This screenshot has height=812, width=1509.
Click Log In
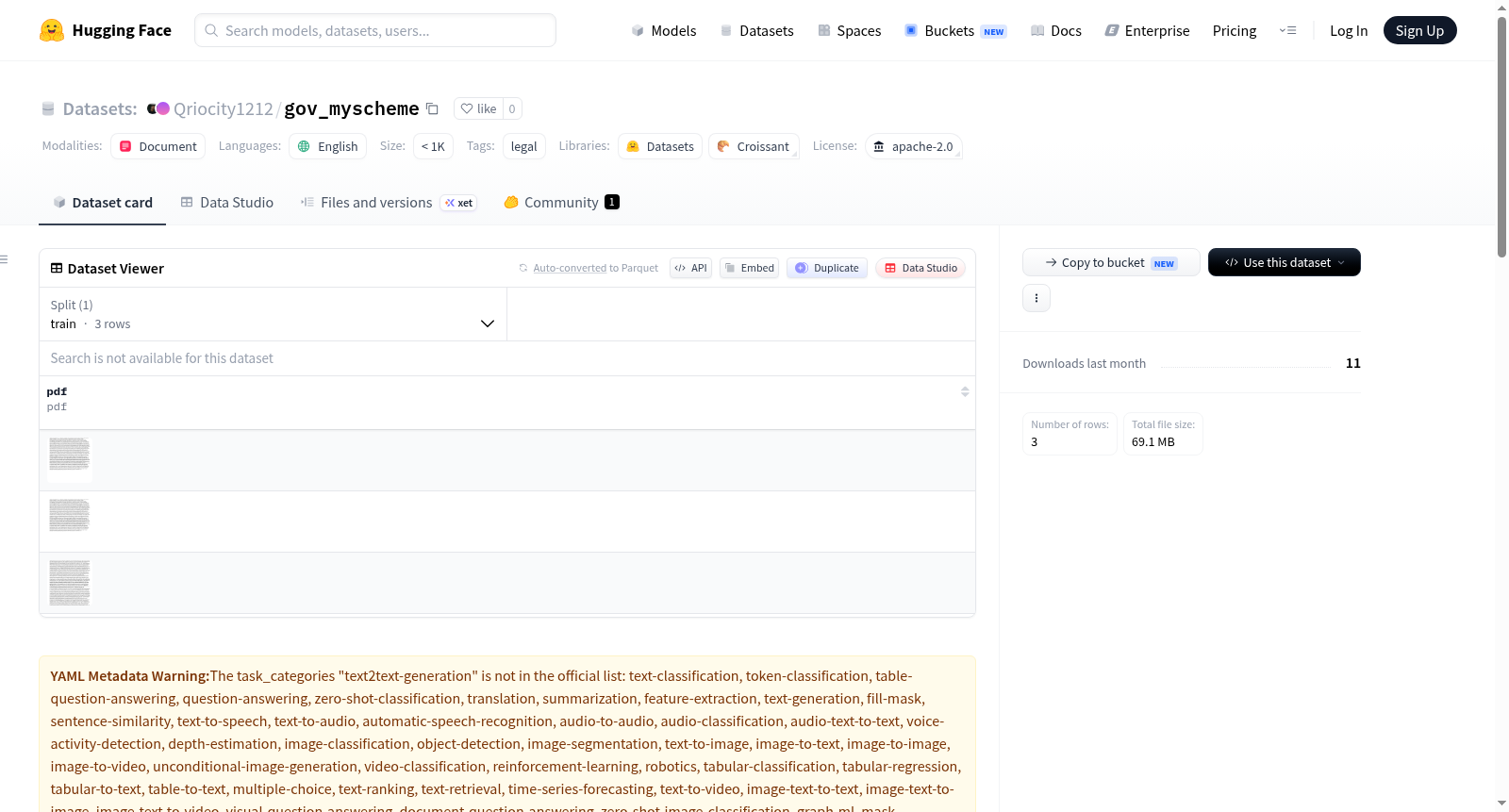coord(1349,31)
